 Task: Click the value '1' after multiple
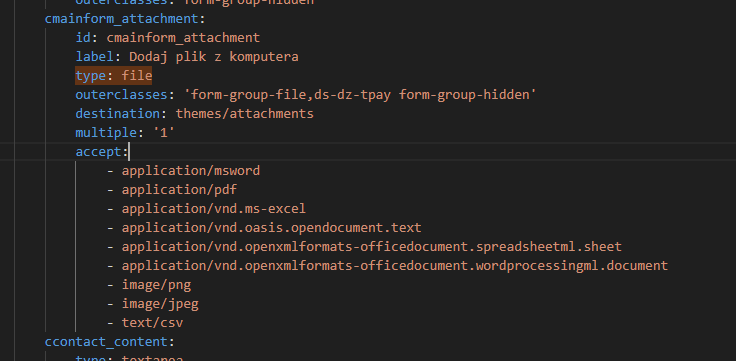pos(164,133)
